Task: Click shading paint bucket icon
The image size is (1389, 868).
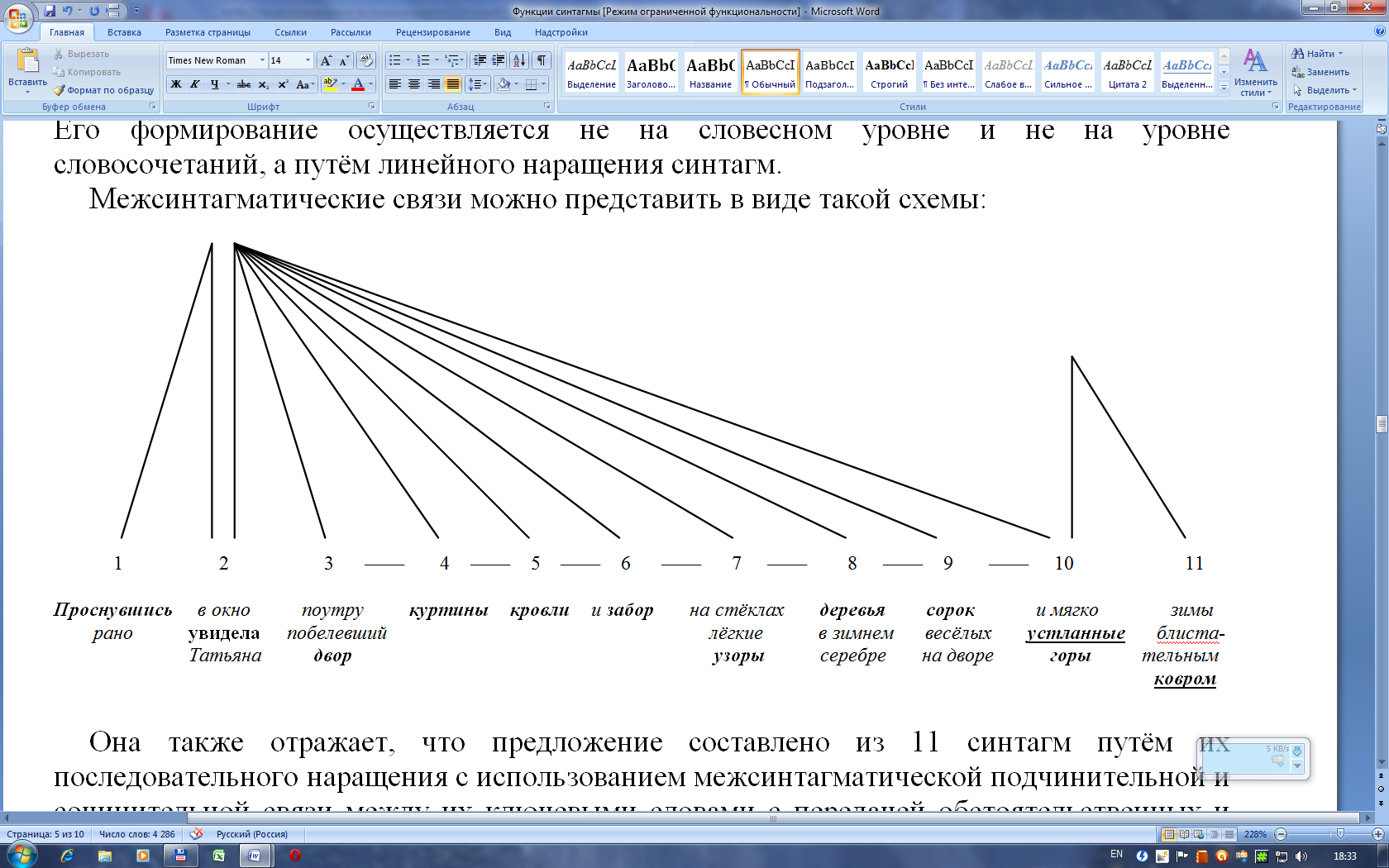Action: coord(504,84)
